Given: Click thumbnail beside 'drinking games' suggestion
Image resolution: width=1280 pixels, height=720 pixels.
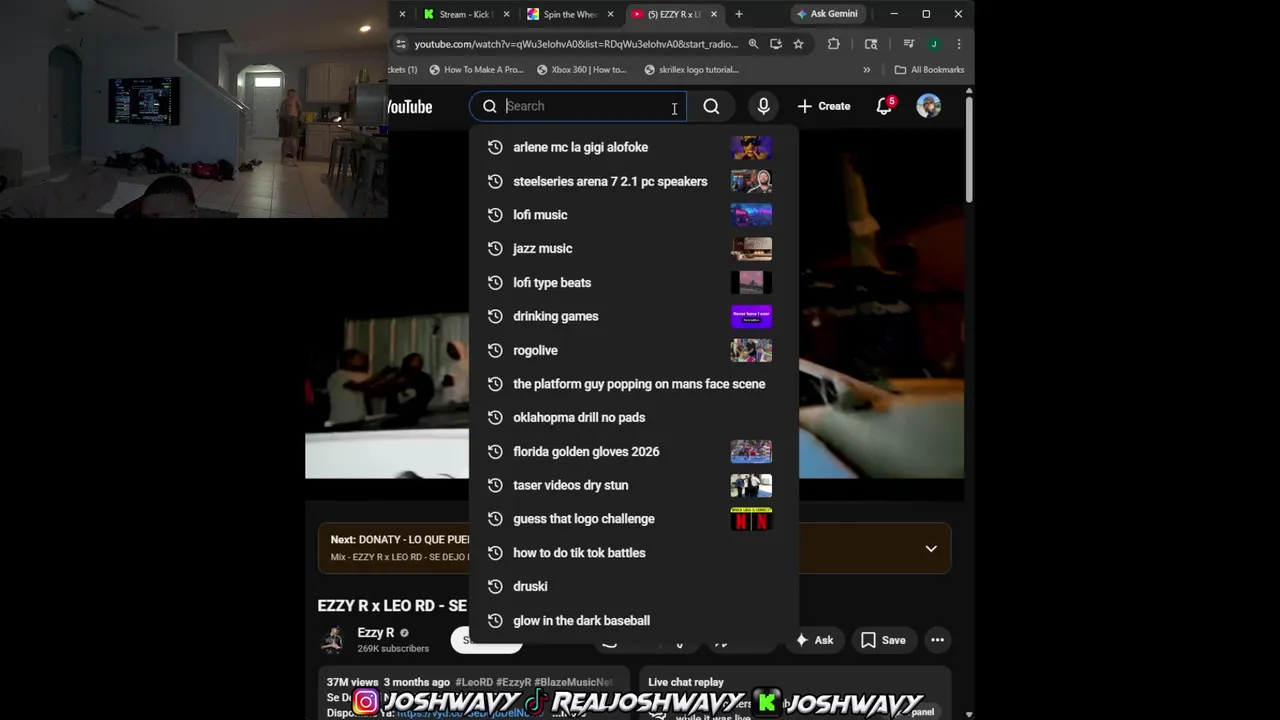Looking at the screenshot, I should coord(751,316).
